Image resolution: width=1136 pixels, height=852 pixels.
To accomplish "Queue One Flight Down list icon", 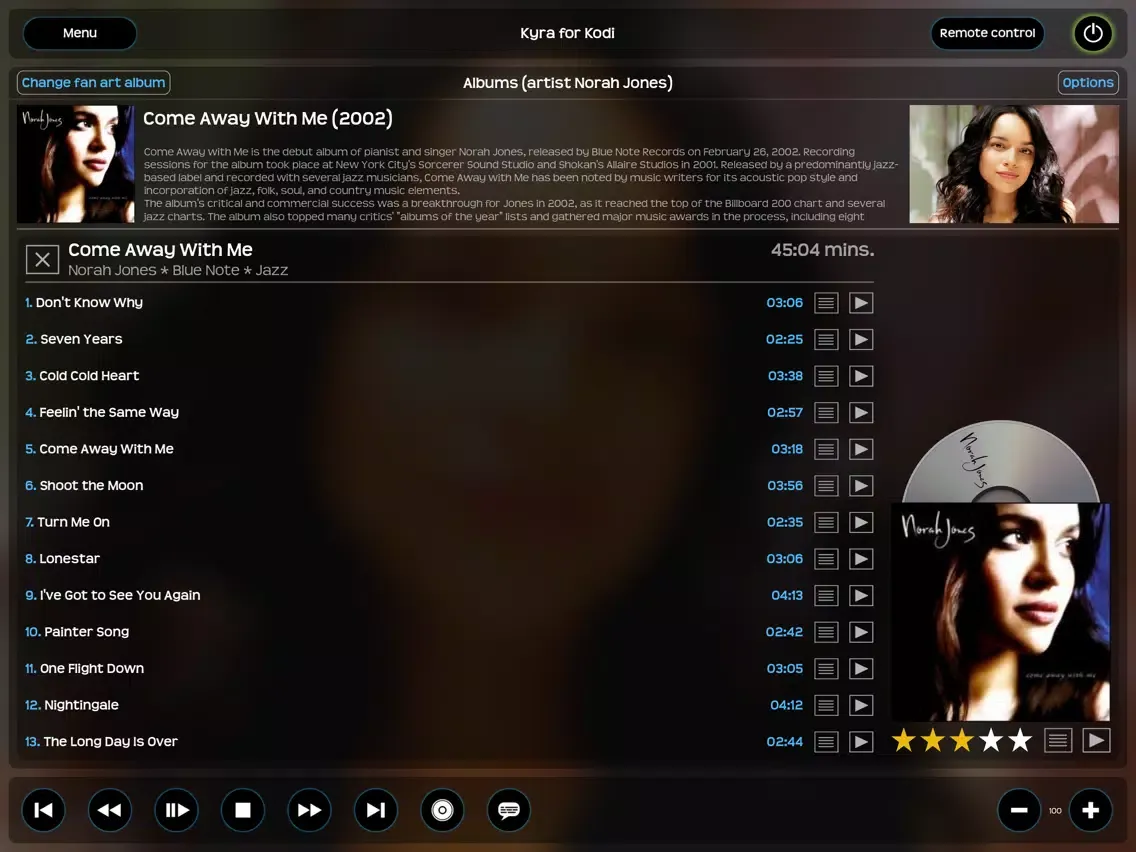I will [x=826, y=669].
